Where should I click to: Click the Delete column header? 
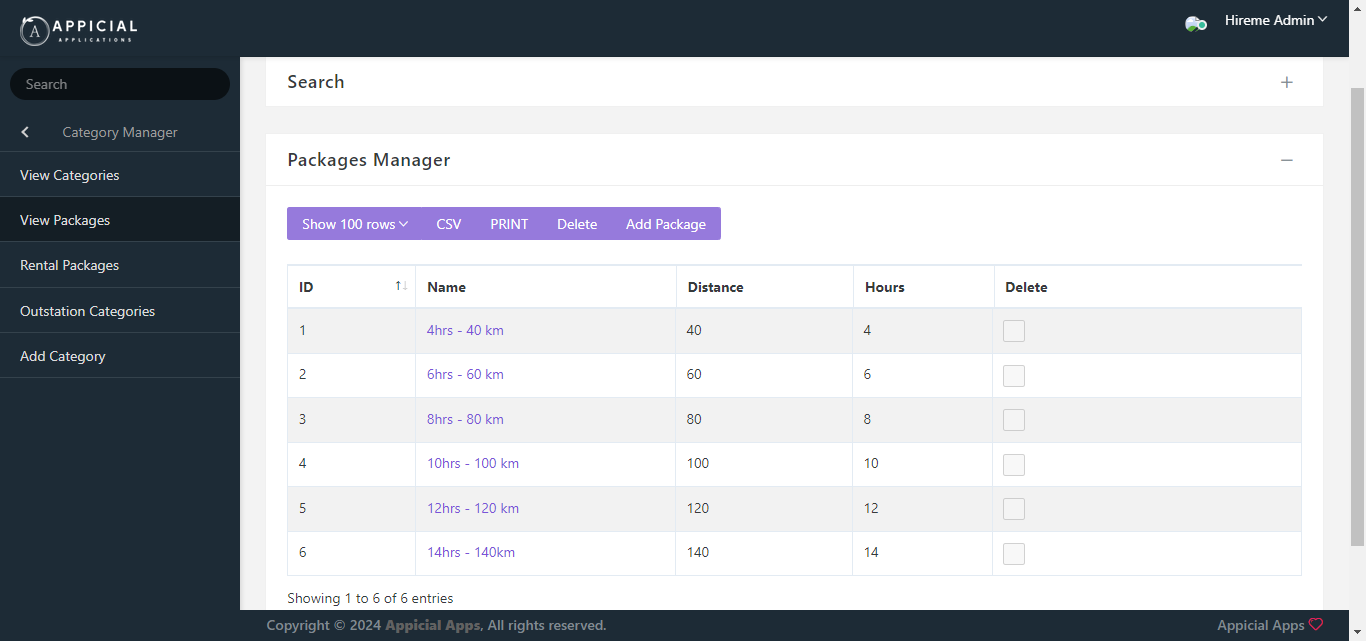coord(1147,287)
